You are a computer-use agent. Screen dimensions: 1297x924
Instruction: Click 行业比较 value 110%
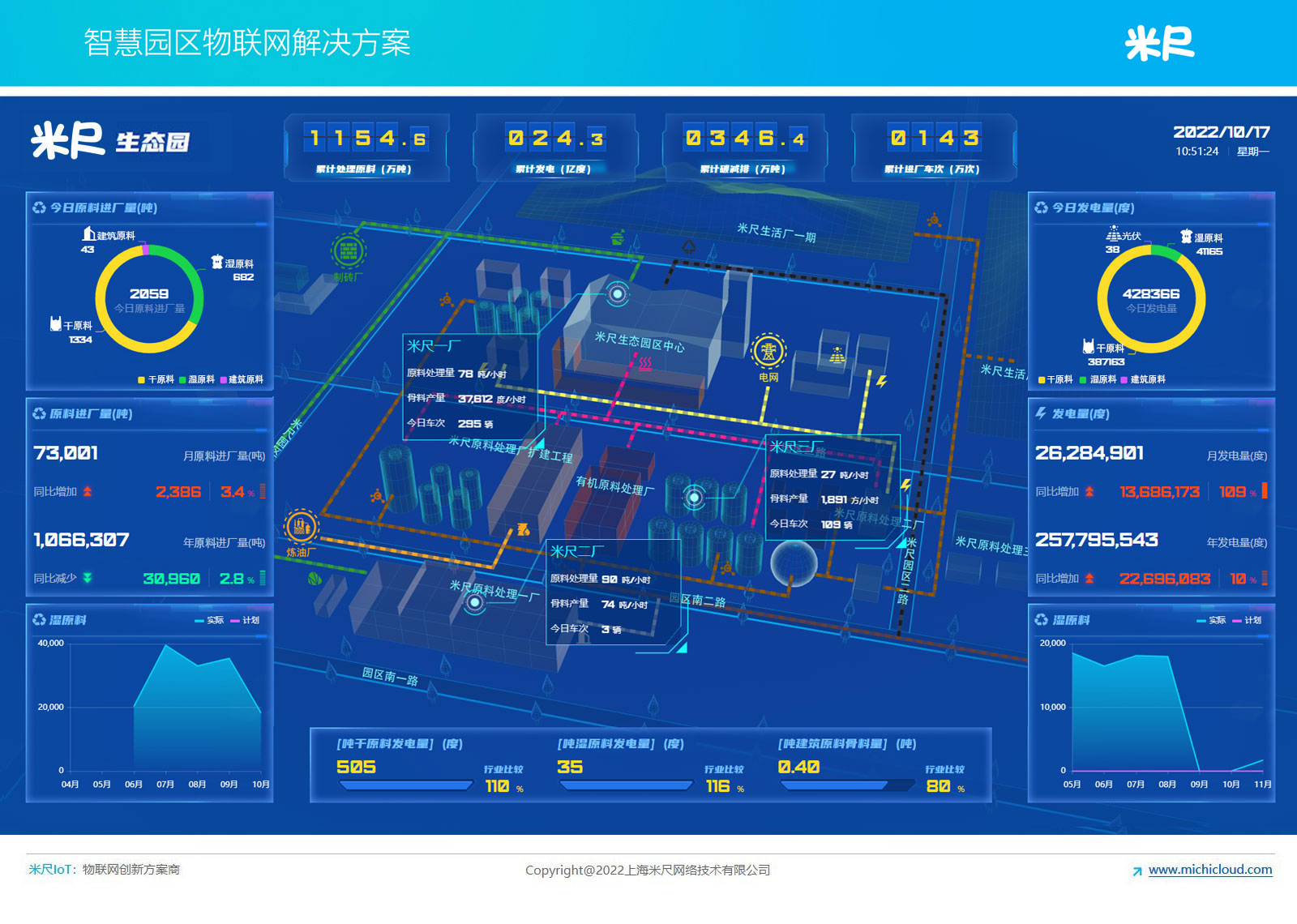click(504, 786)
